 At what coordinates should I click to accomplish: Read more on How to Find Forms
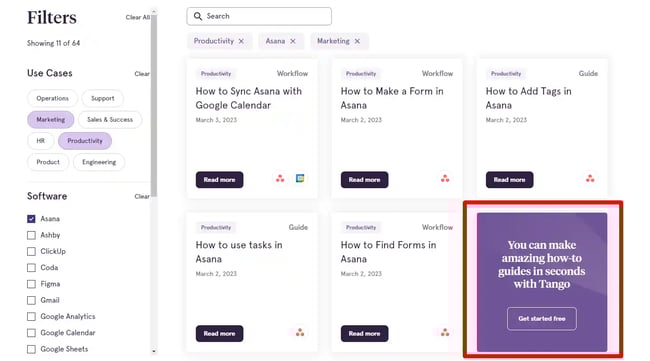[x=364, y=334]
